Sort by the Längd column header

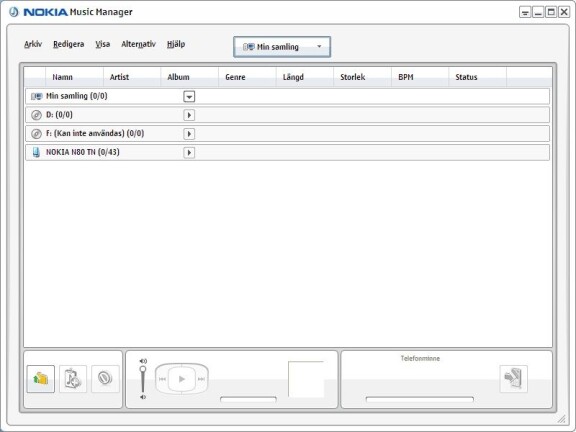305,77
